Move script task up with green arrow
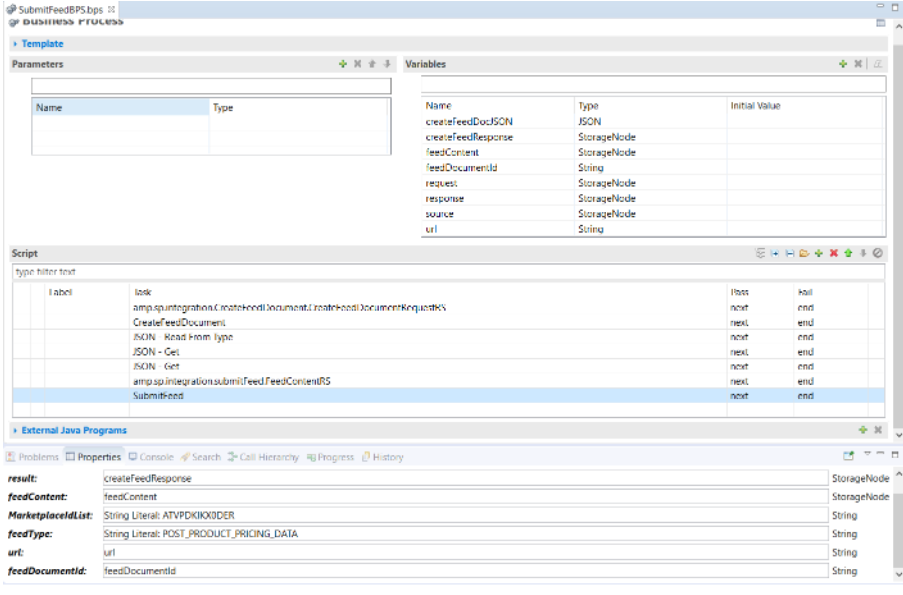Screen dimensions: 903x595 (x=848, y=253)
